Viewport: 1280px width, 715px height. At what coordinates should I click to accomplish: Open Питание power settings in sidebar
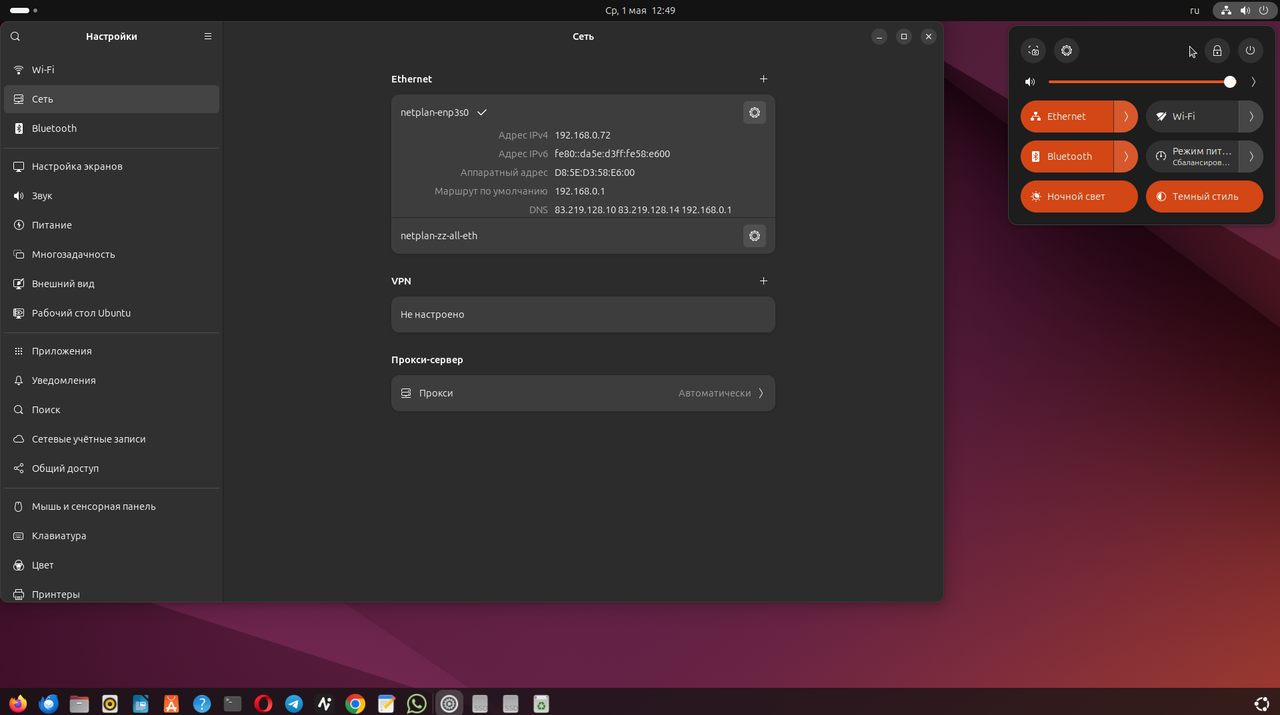pyautogui.click(x=111, y=225)
